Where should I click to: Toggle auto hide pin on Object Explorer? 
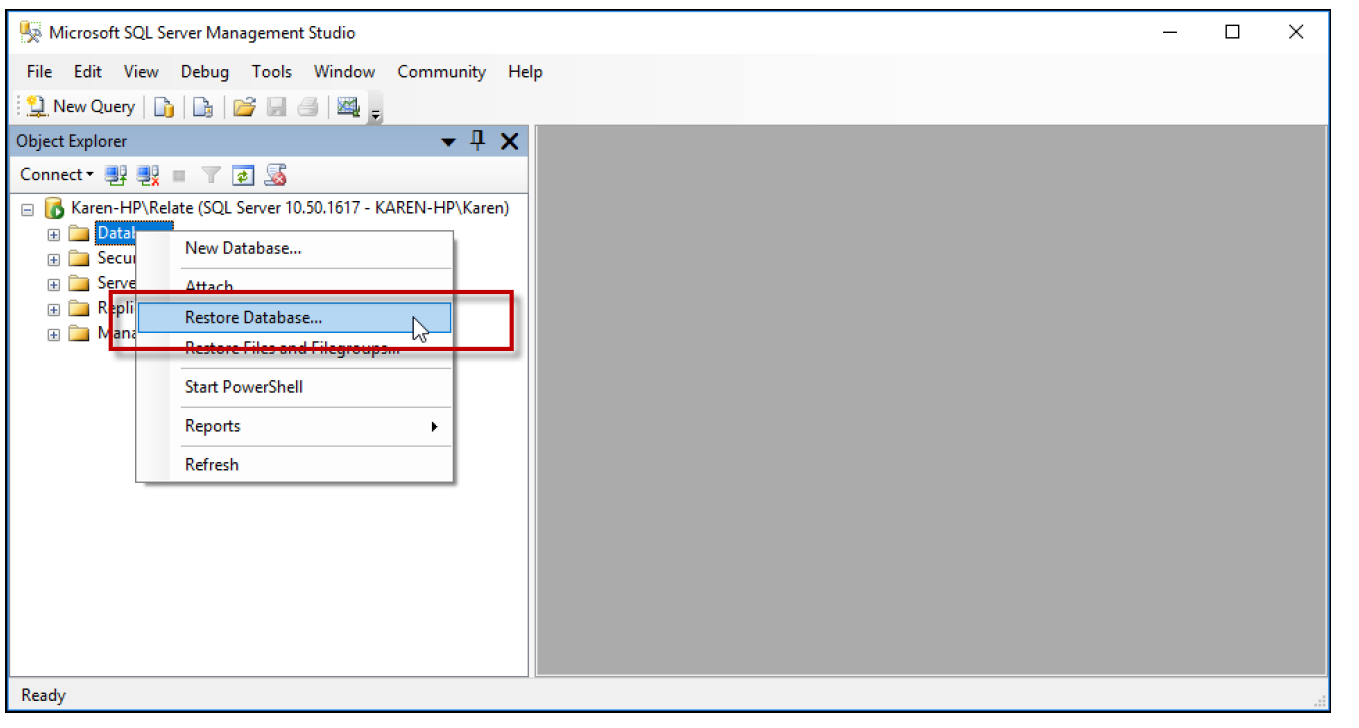478,141
